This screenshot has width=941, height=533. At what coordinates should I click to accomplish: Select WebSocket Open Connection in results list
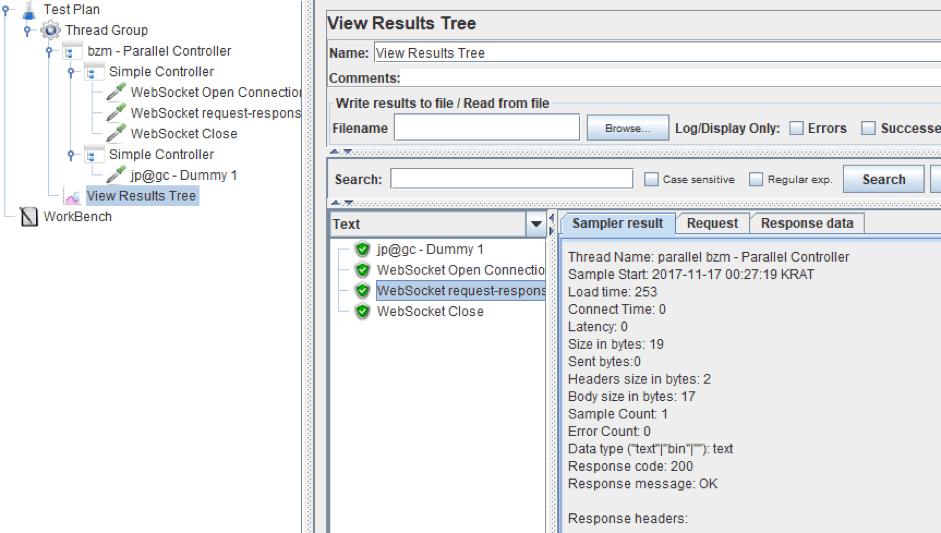pos(460,270)
